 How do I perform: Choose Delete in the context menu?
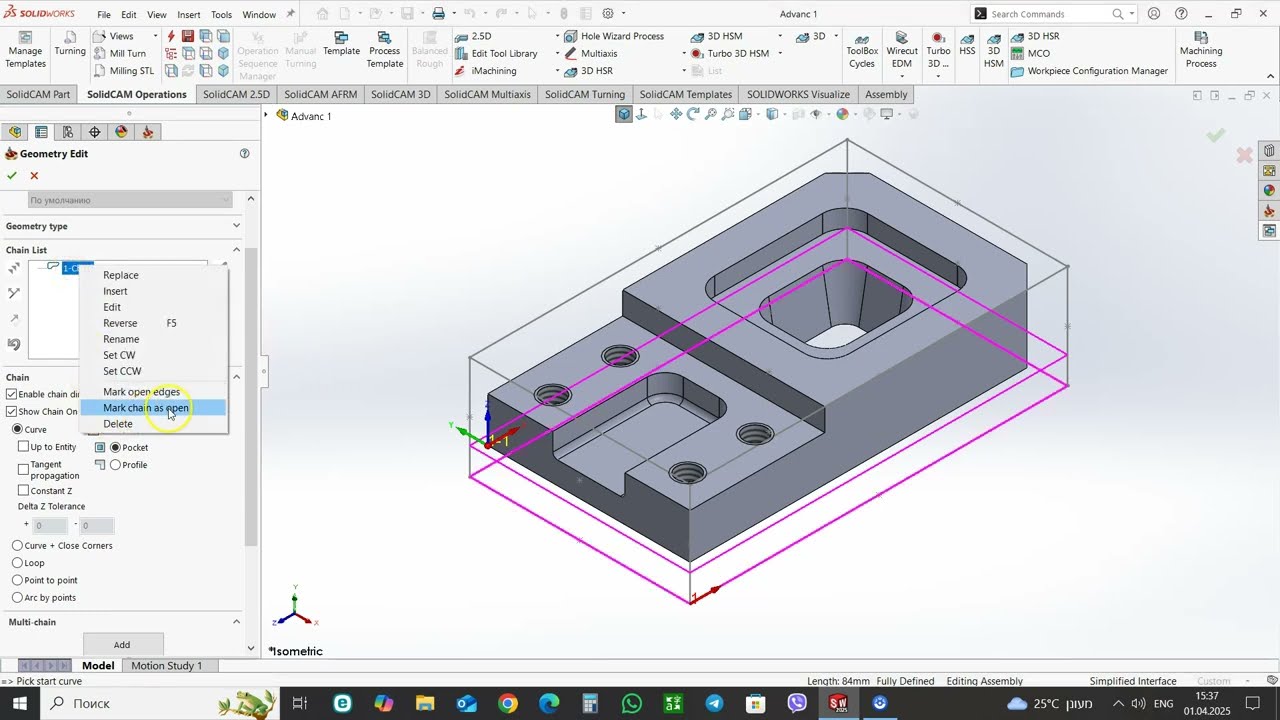point(118,424)
